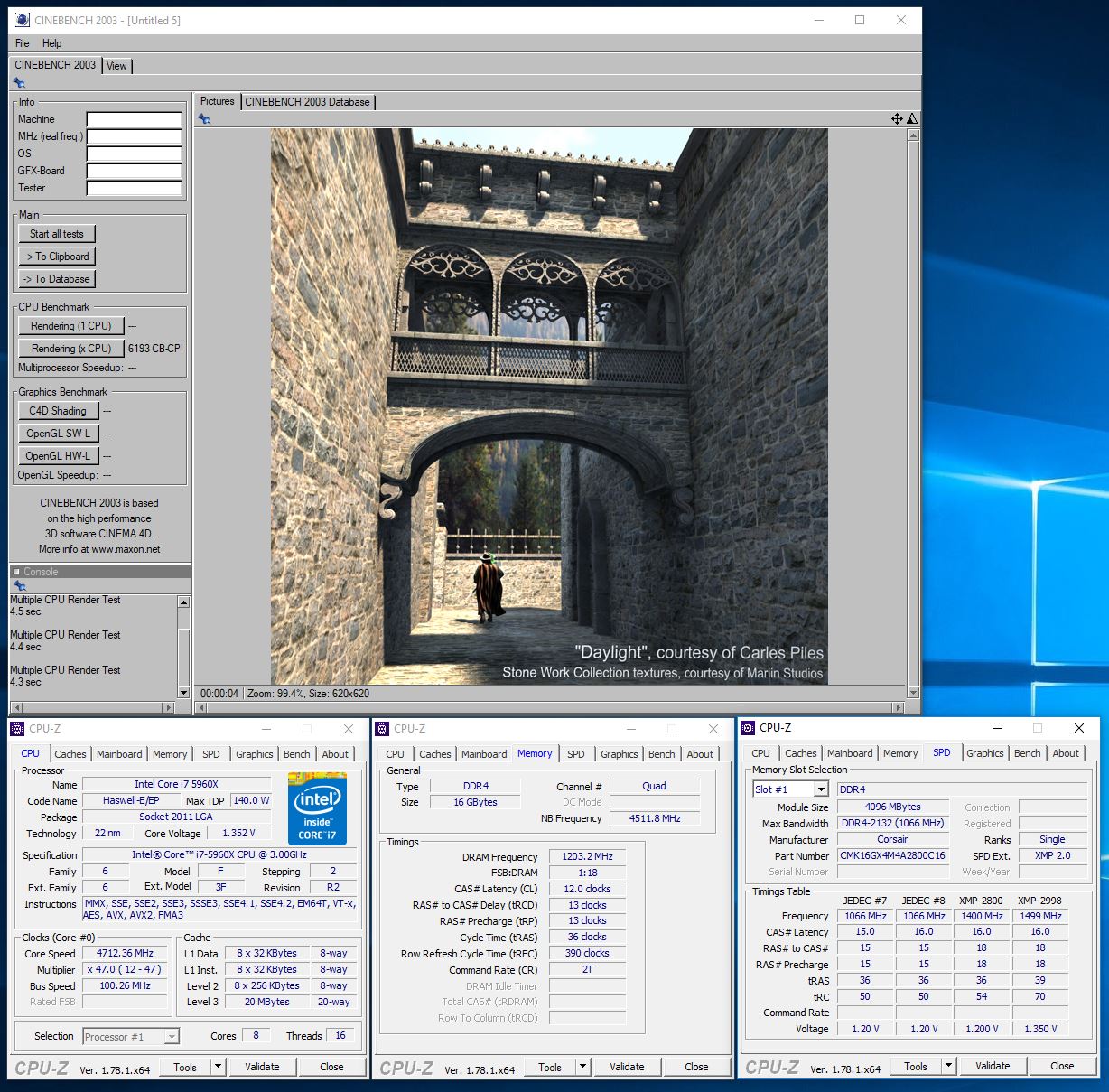The image size is (1109, 1092).
Task: Run the OpenGL HW-L test
Action: [x=58, y=456]
